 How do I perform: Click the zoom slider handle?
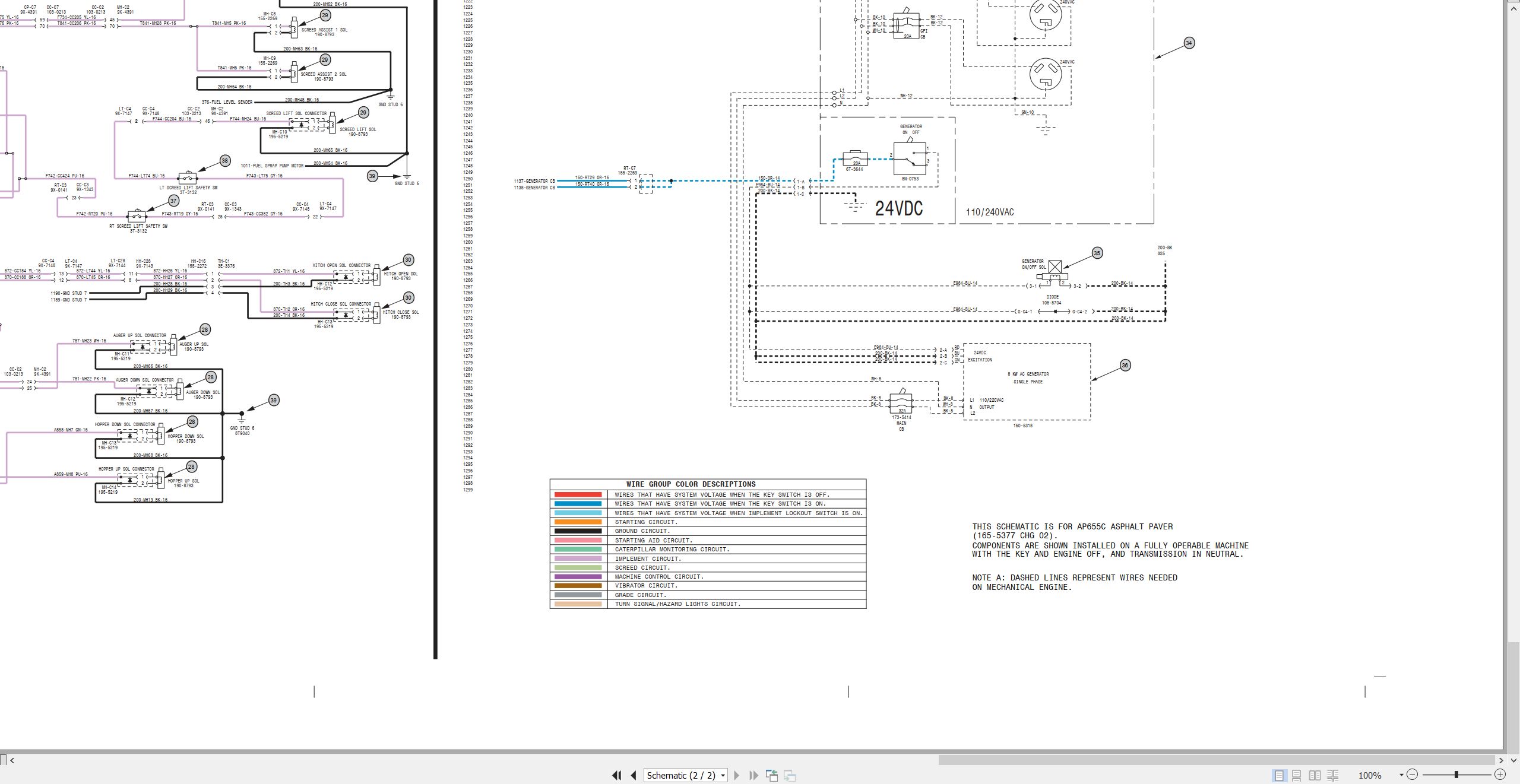click(x=1456, y=775)
